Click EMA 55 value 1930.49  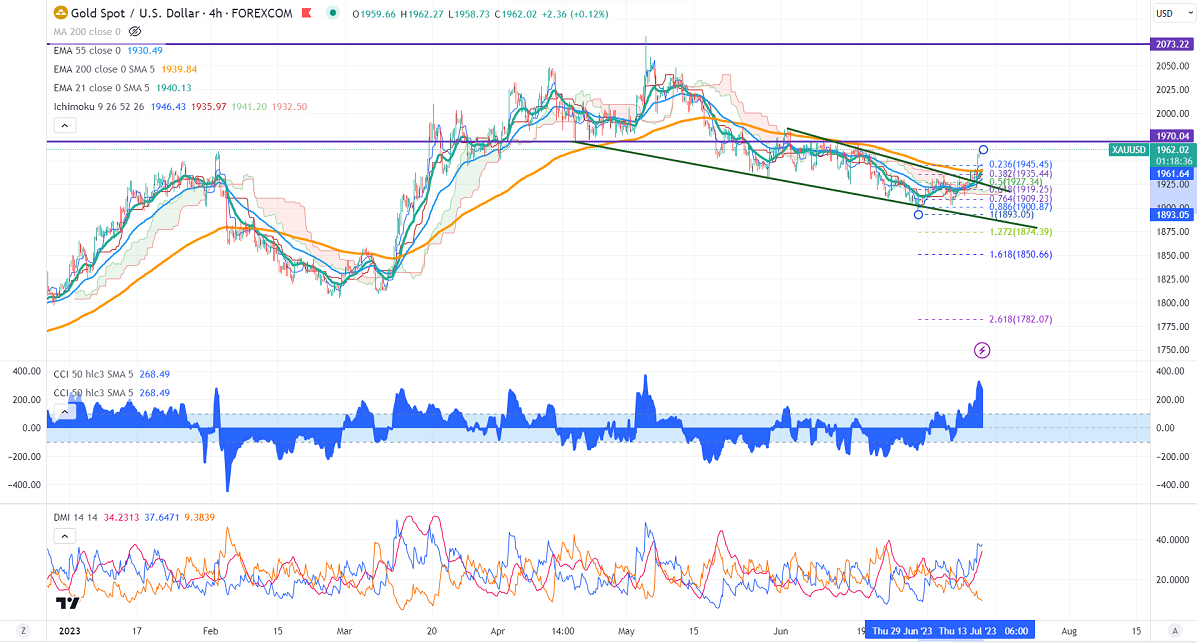pyautogui.click(x=145, y=50)
